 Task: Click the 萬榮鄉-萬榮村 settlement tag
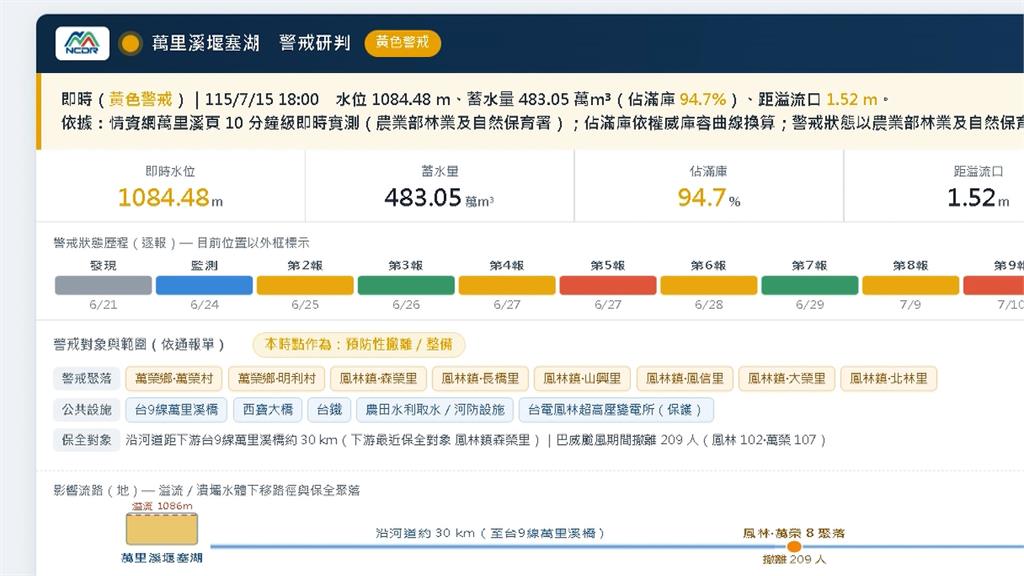point(174,378)
